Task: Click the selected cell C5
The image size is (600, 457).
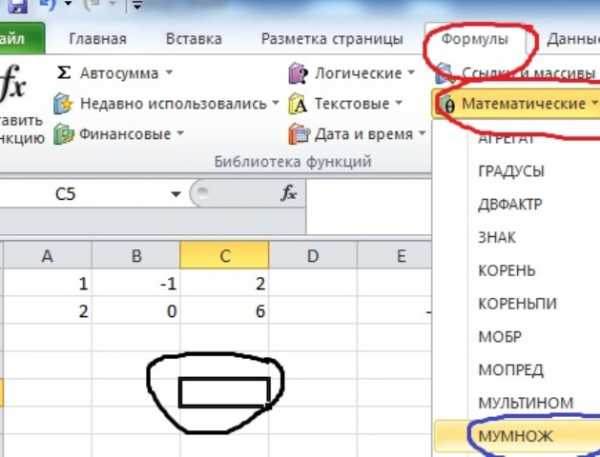Action: (225, 392)
